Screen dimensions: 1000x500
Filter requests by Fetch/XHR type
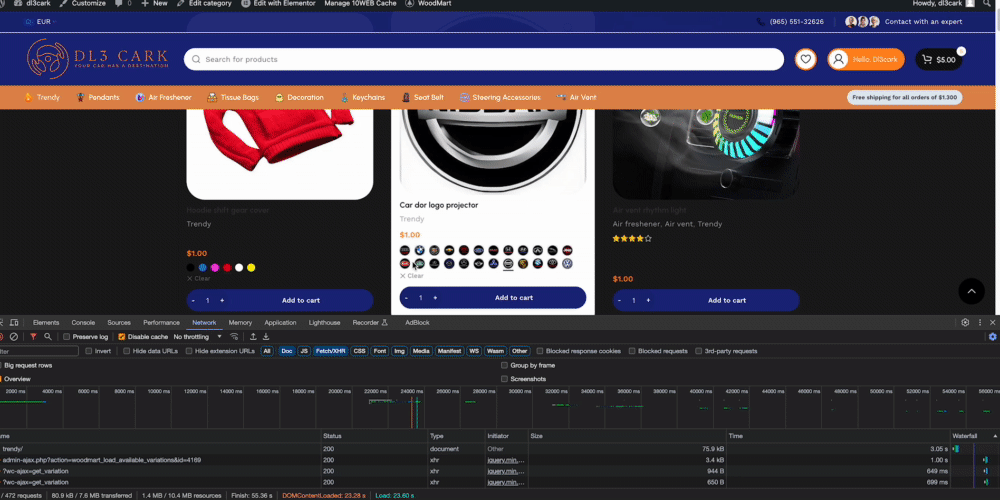[x=330, y=351]
